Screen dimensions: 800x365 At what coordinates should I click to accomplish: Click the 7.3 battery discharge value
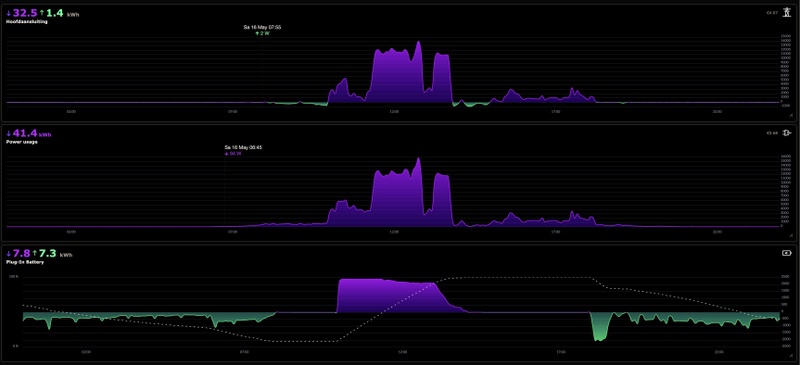47,254
